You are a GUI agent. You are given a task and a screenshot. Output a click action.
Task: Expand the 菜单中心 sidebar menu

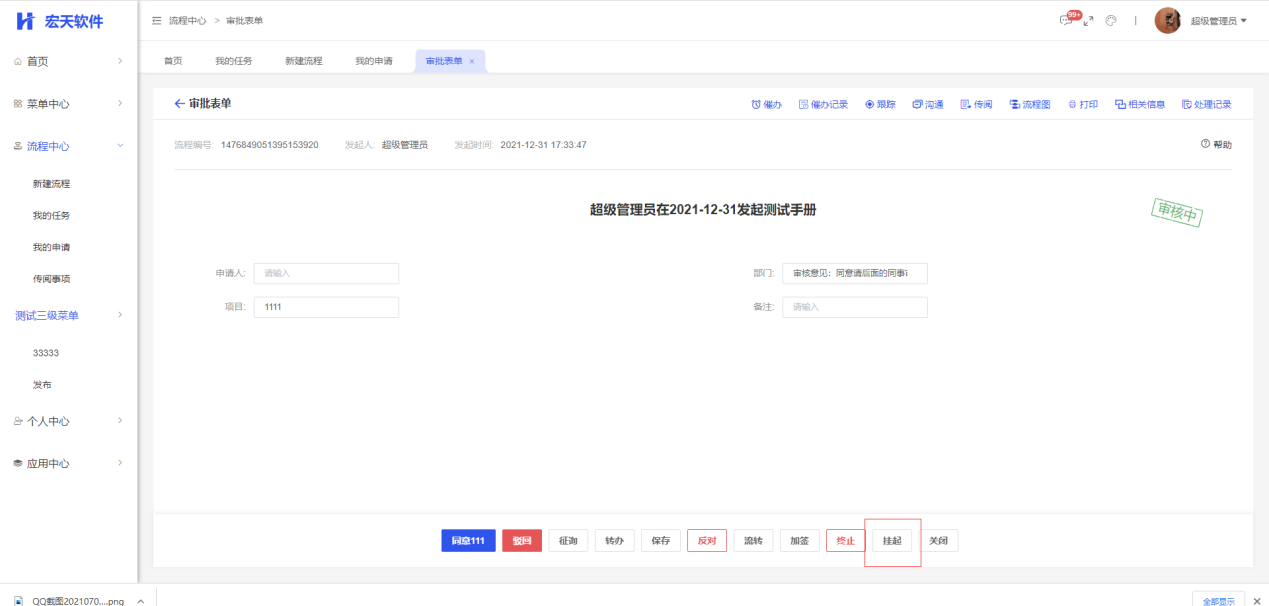120,104
